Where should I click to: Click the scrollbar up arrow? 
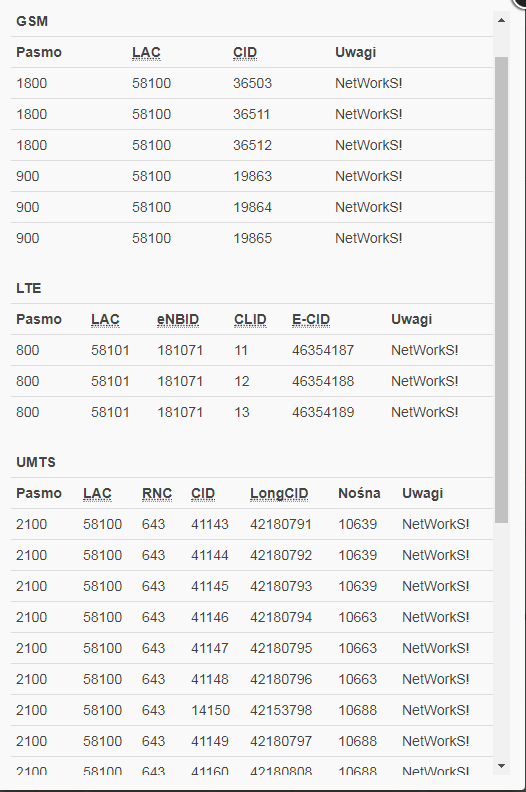coord(501,20)
